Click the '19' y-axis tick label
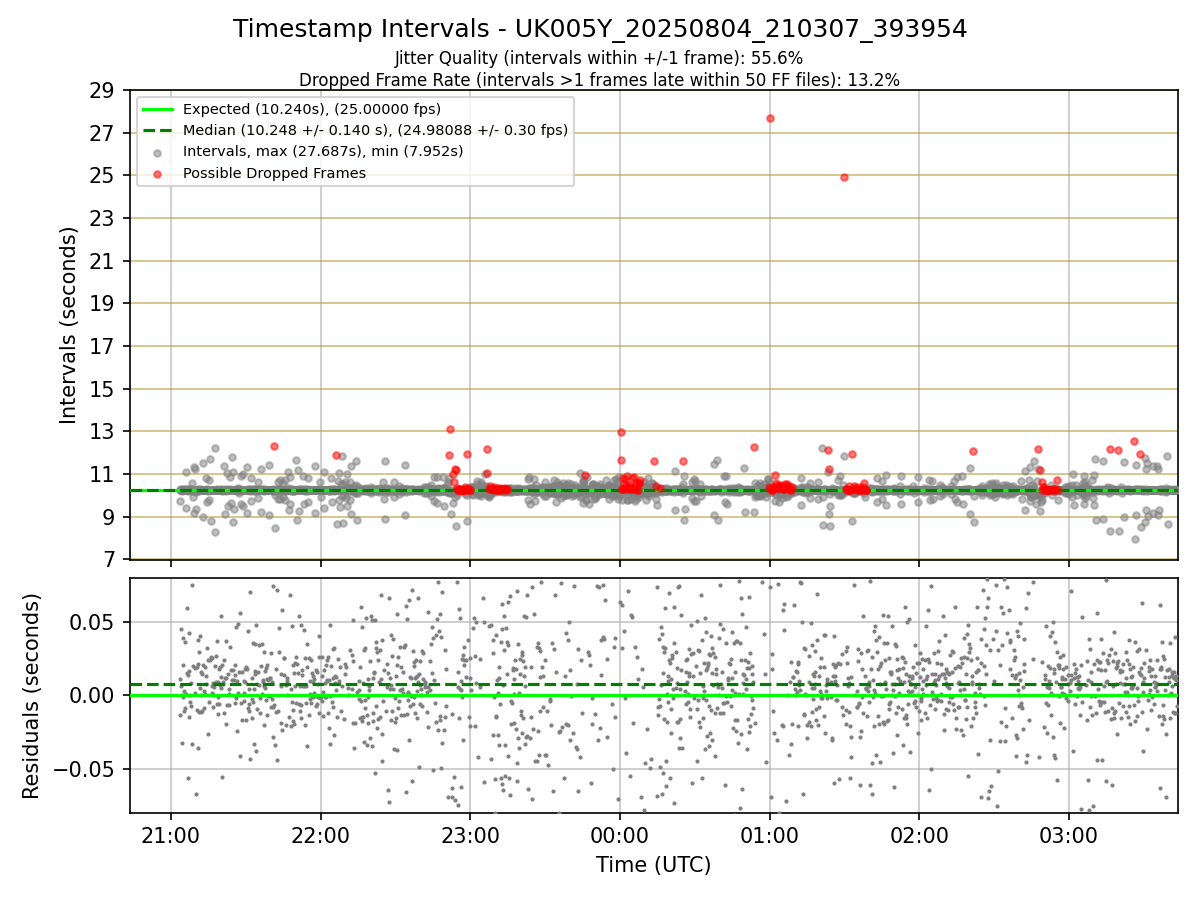Screen dimensions: 1200x900 click(102, 304)
